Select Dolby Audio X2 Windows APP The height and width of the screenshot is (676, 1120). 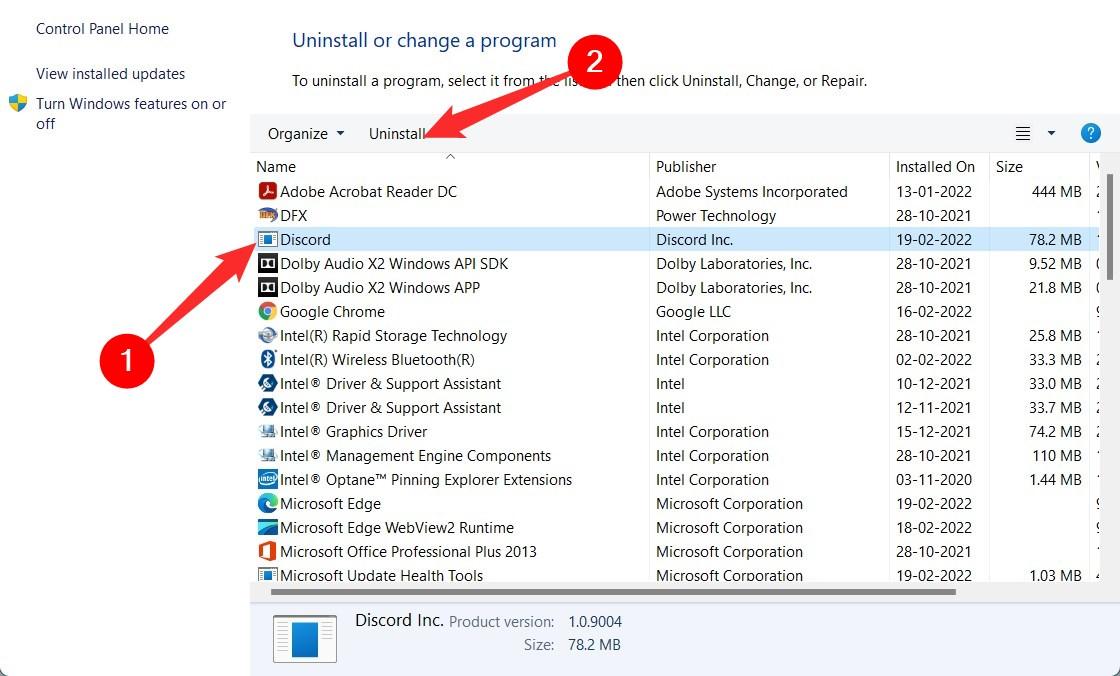(380, 287)
